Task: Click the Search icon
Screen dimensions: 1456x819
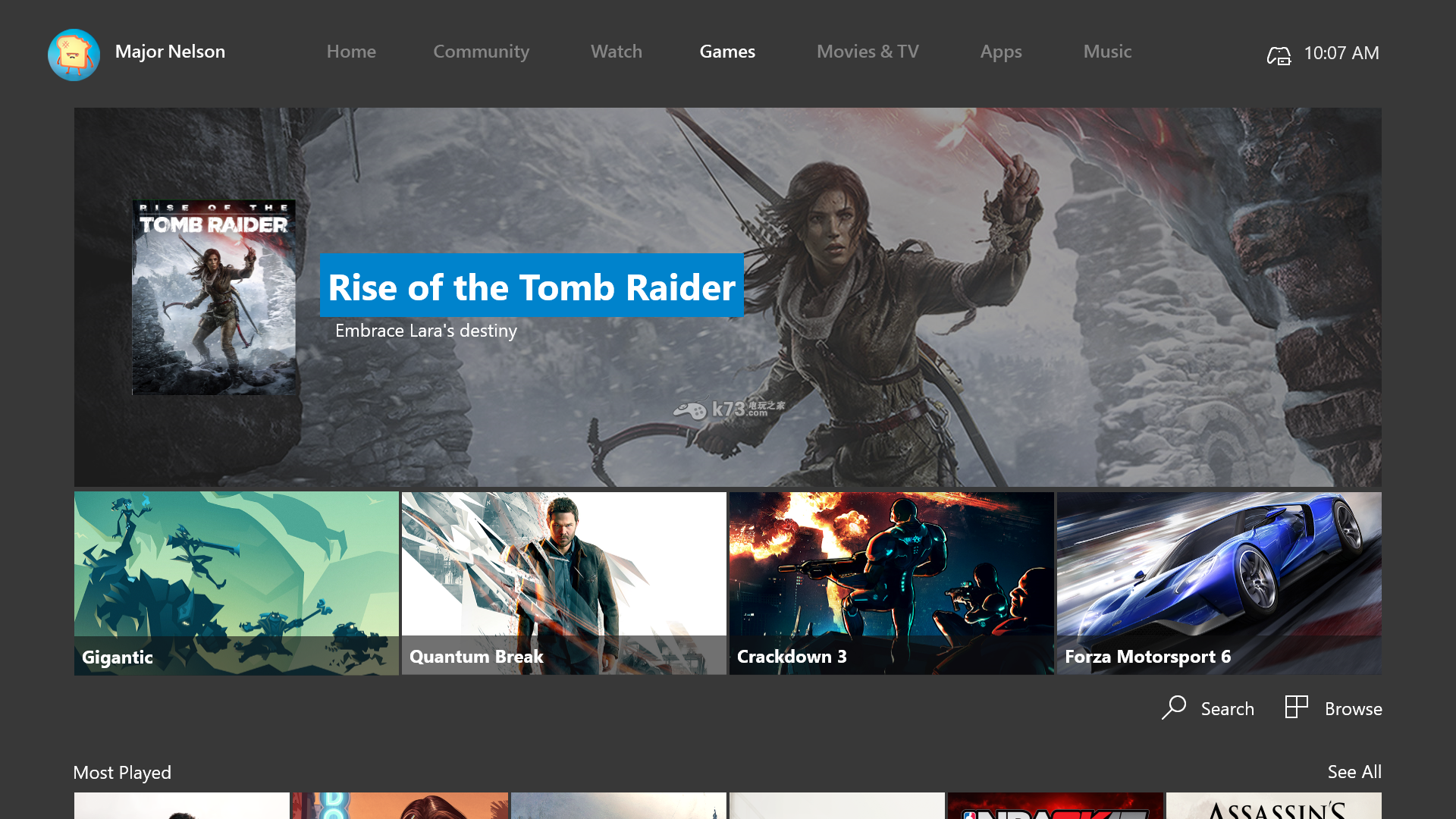Action: pos(1175,708)
